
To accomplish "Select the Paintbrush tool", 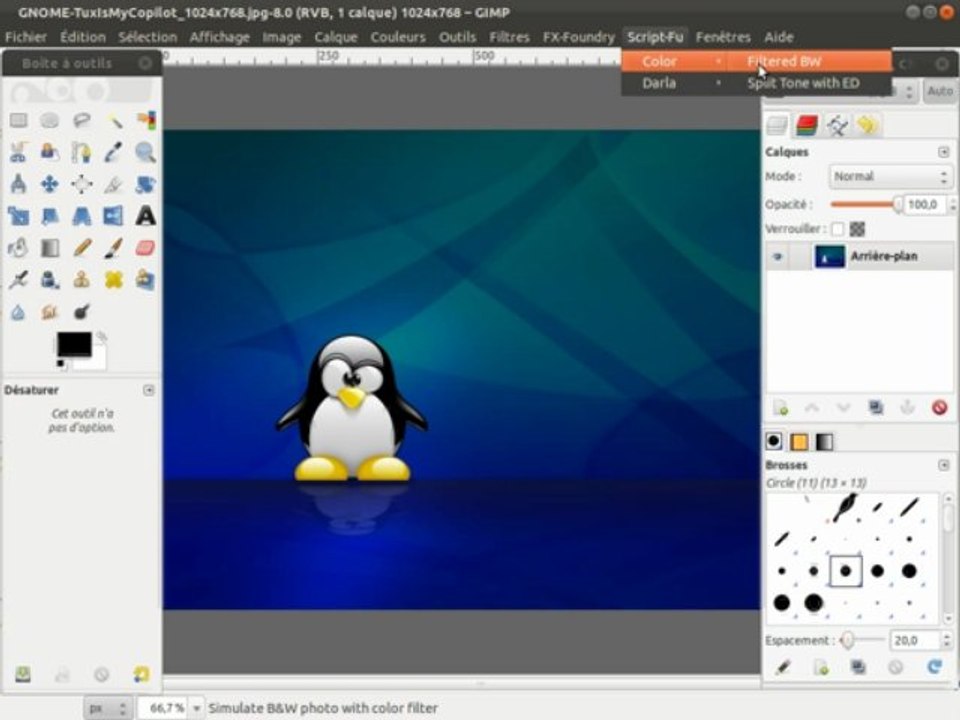I will (114, 248).
